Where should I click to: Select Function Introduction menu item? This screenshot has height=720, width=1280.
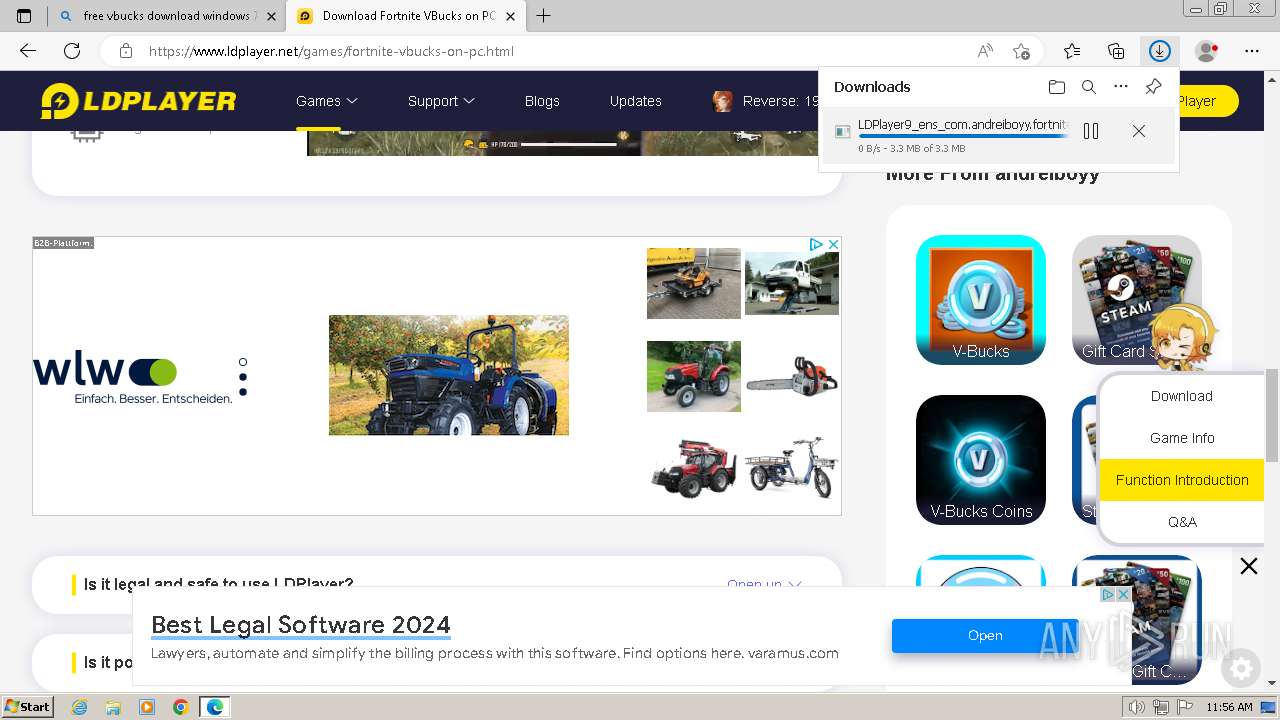[x=1182, y=480]
